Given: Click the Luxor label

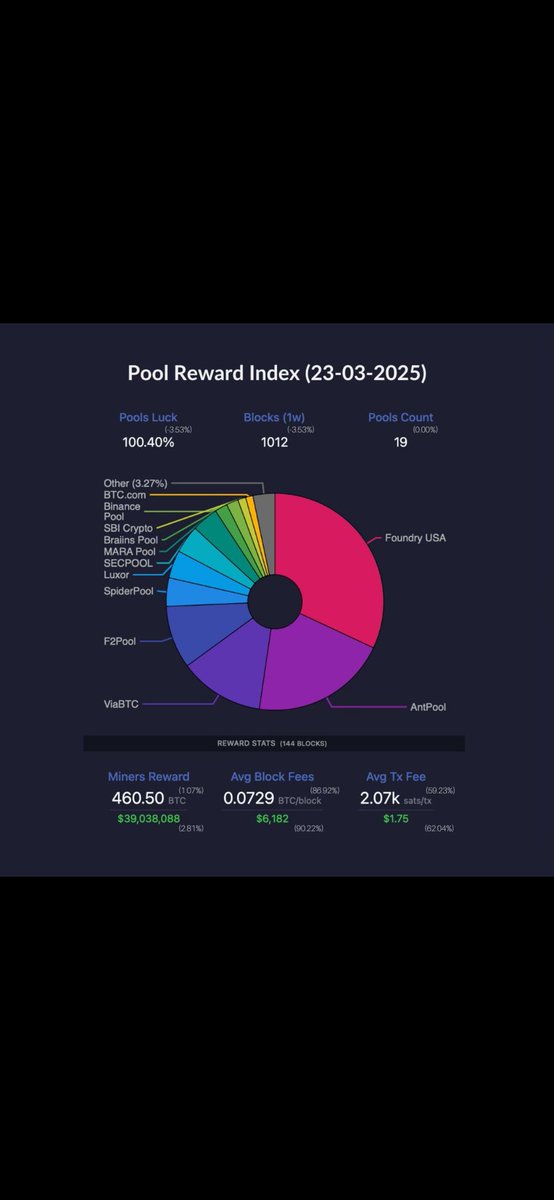Looking at the screenshot, I should (116, 575).
